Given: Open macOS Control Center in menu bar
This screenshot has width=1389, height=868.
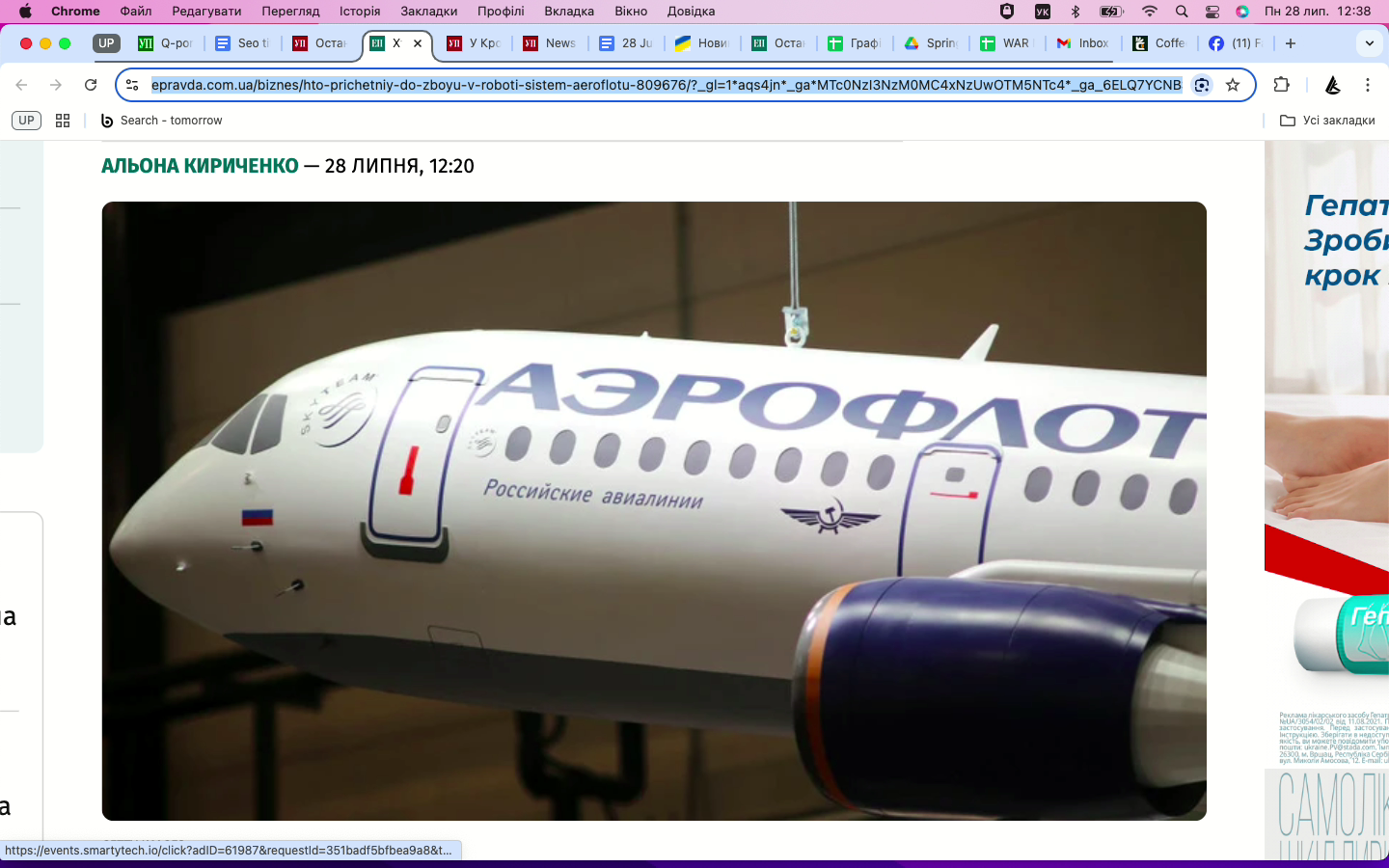Looking at the screenshot, I should [x=1212, y=12].
